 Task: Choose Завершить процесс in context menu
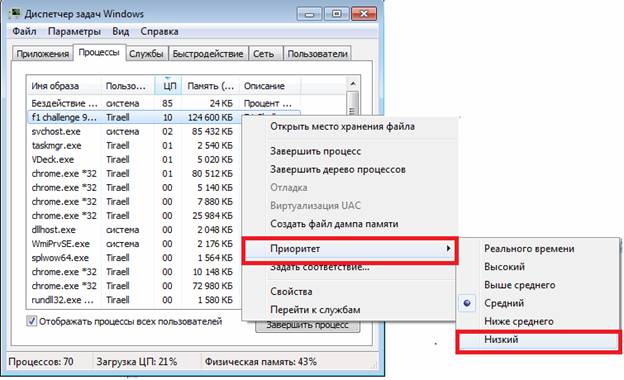316,151
